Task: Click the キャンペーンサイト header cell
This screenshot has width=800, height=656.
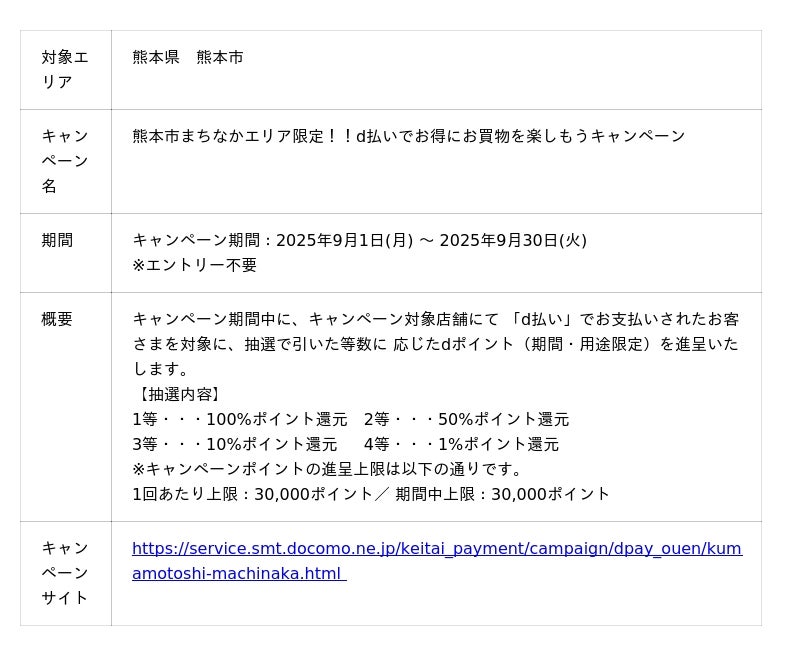Action: (65, 573)
